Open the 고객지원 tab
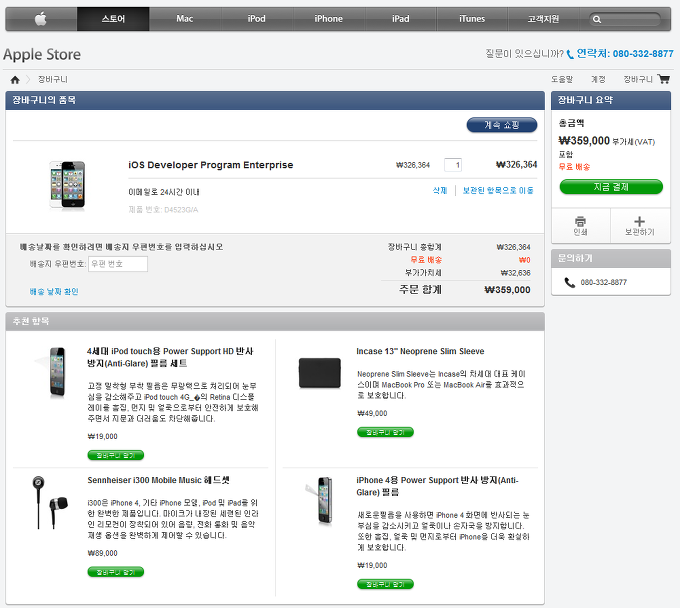680x608 pixels. [x=543, y=19]
